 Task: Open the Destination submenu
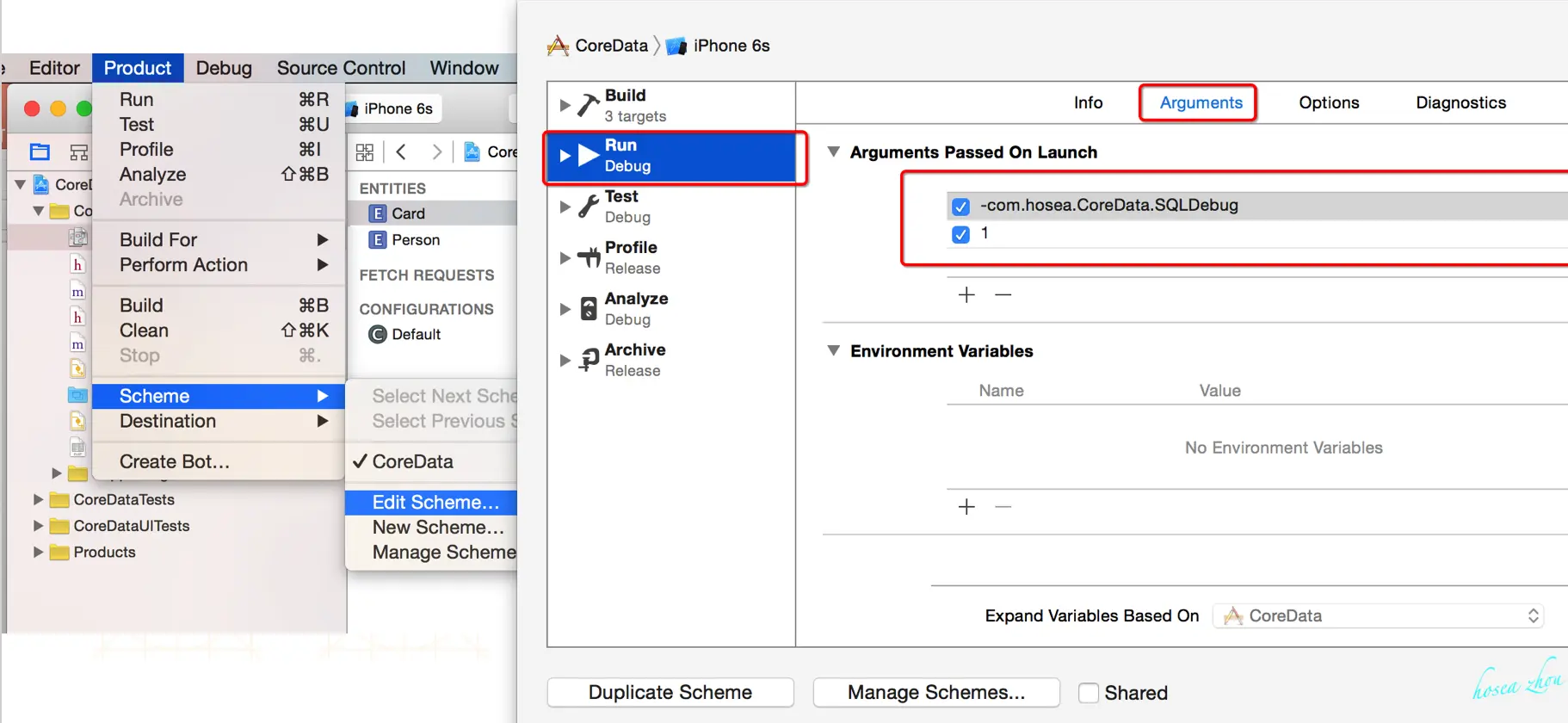coord(219,421)
